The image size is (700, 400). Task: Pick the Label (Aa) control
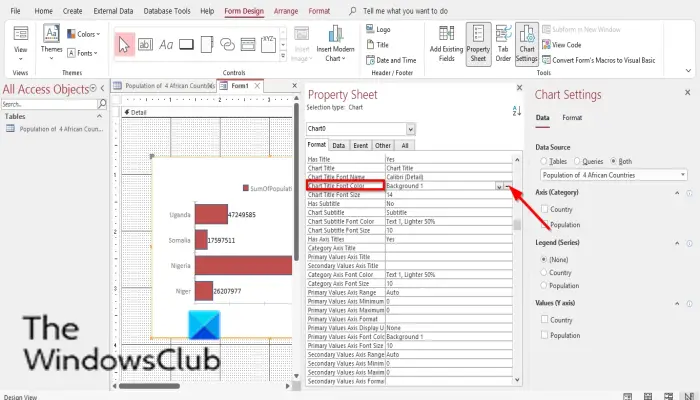click(x=166, y=44)
